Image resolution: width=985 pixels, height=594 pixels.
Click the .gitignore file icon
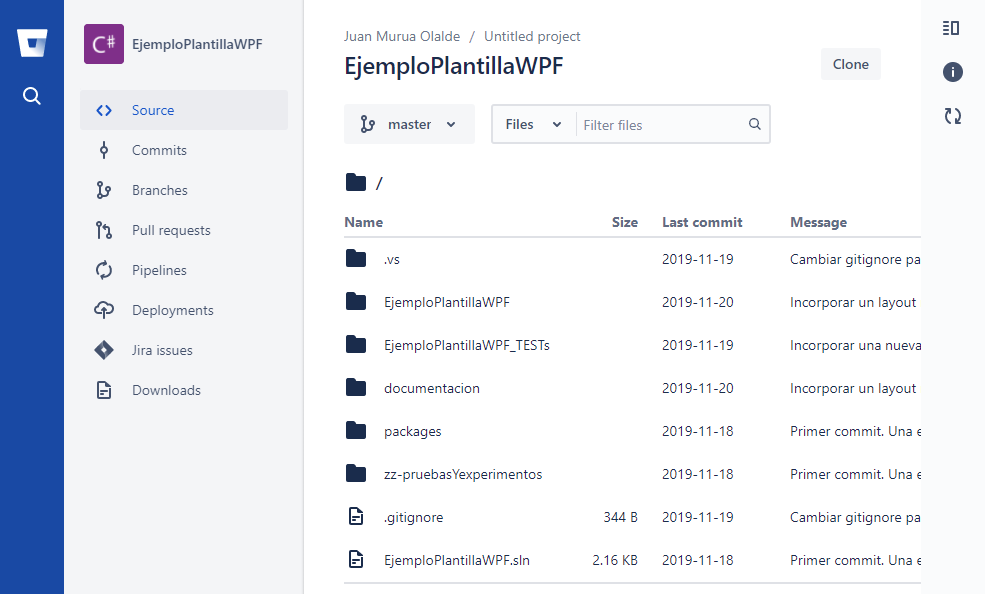pyautogui.click(x=356, y=516)
